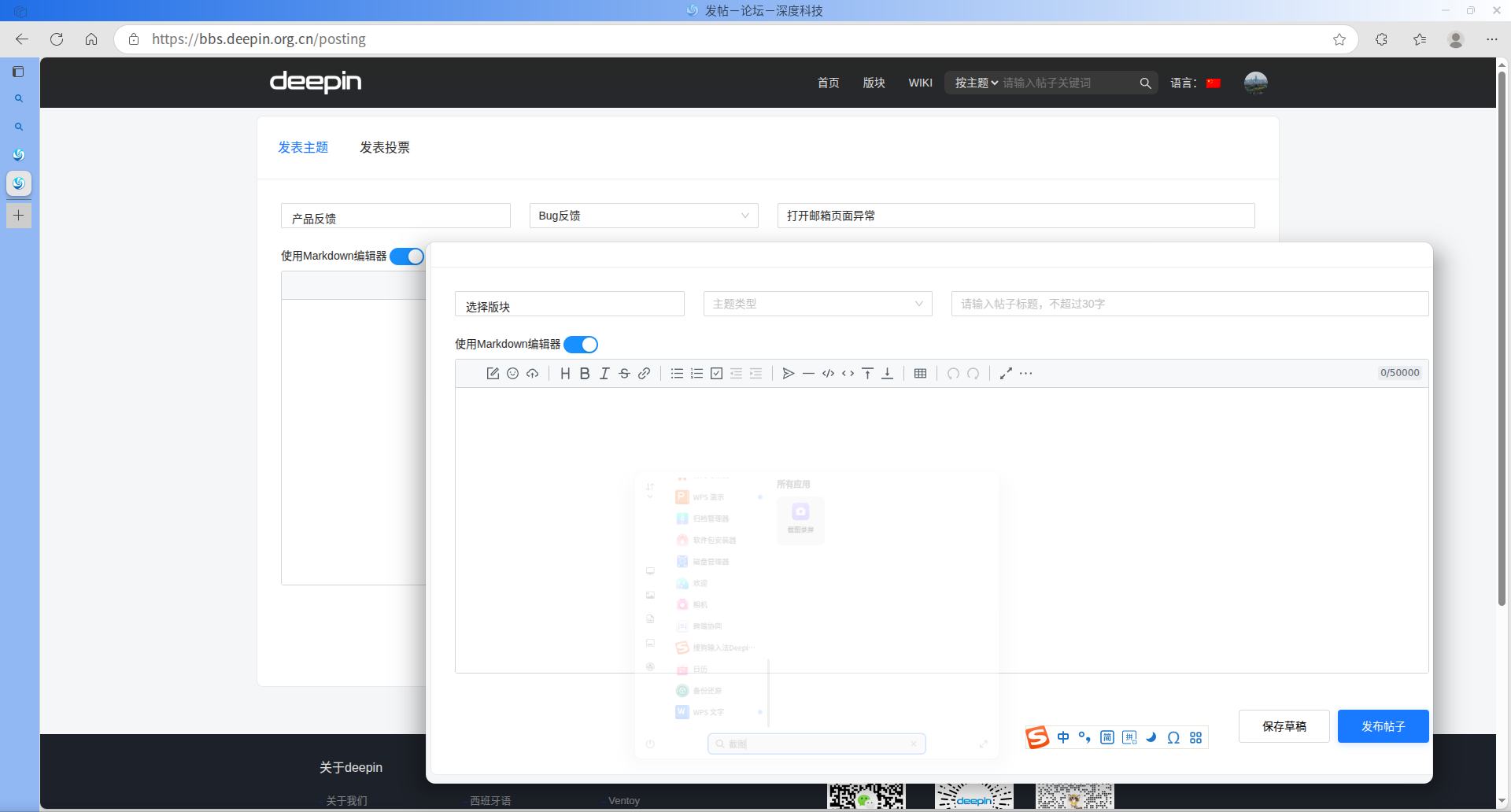Image resolution: width=1511 pixels, height=812 pixels.
Task: Apply bold formatting in the editor toolbar
Action: click(x=585, y=374)
